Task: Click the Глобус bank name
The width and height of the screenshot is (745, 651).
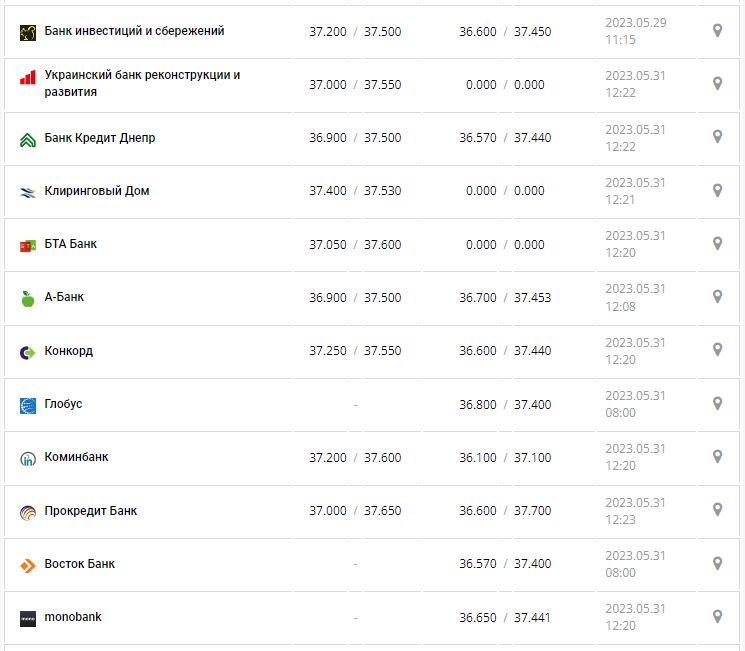Action: pyautogui.click(x=63, y=403)
